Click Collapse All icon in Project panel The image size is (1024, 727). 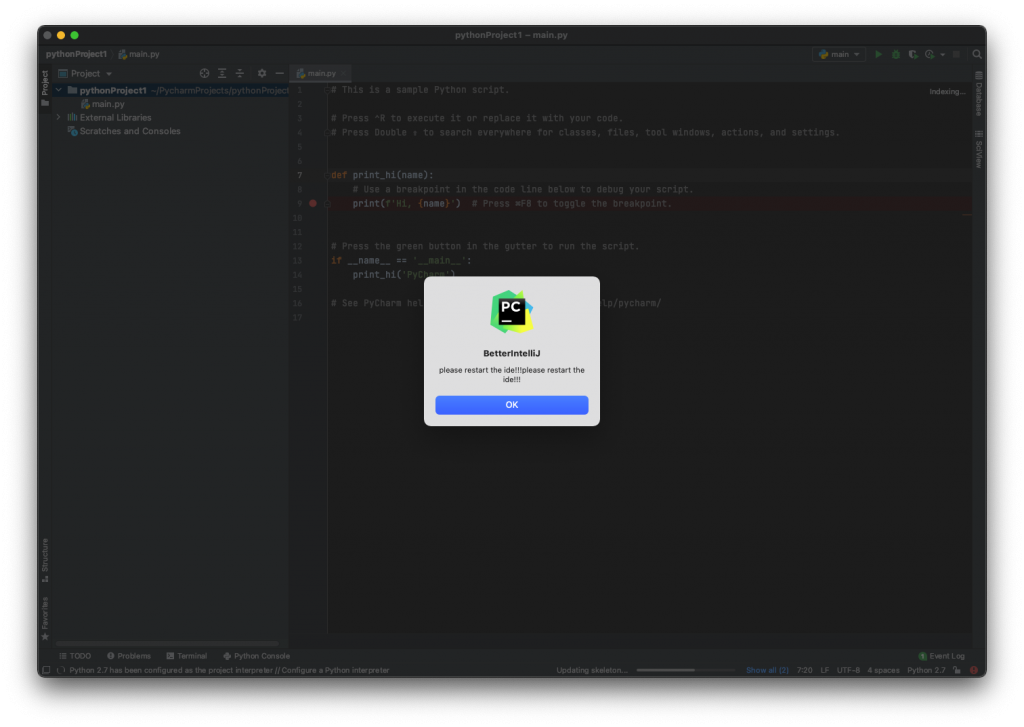point(240,74)
